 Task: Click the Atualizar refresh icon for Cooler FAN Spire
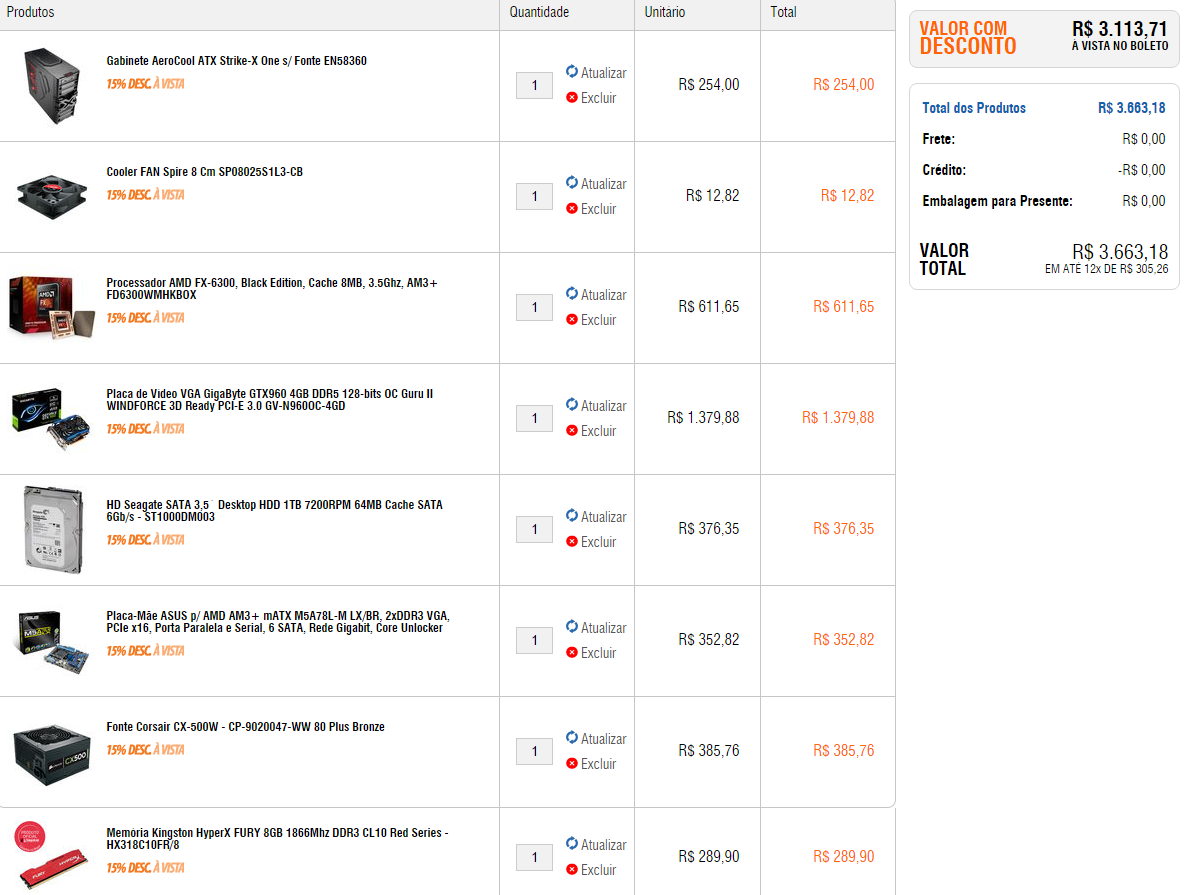[x=572, y=182]
